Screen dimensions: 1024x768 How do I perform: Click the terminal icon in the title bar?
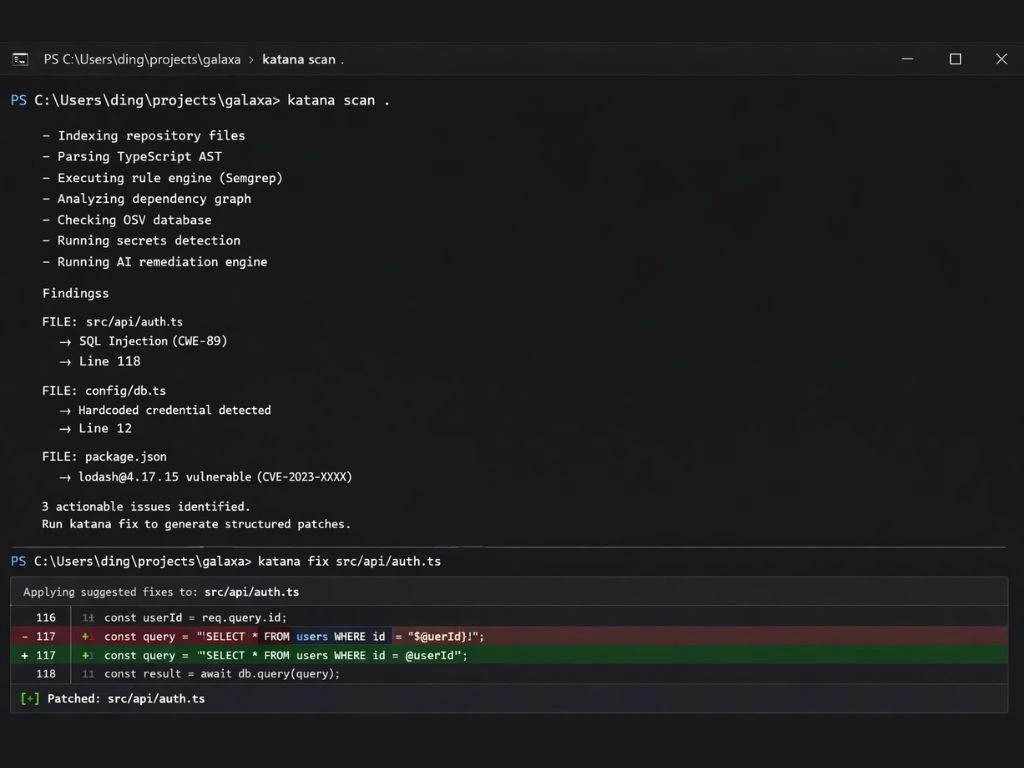pyautogui.click(x=20, y=59)
